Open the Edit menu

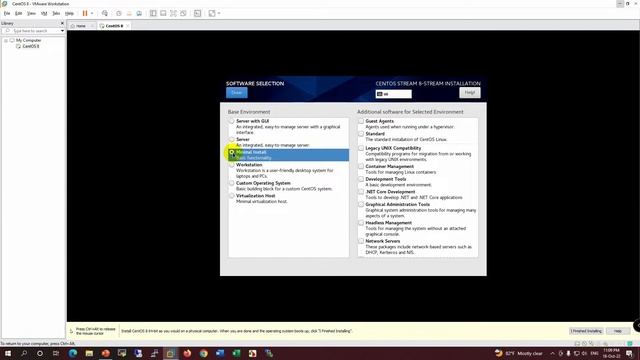pos(19,13)
